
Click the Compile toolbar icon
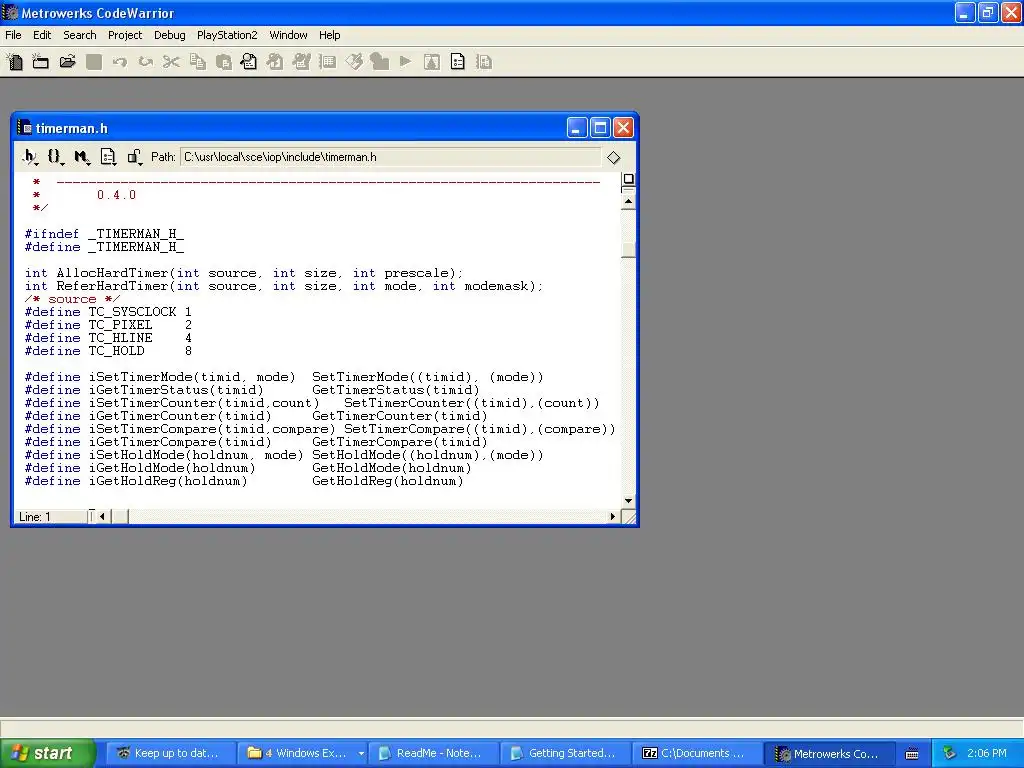275,62
